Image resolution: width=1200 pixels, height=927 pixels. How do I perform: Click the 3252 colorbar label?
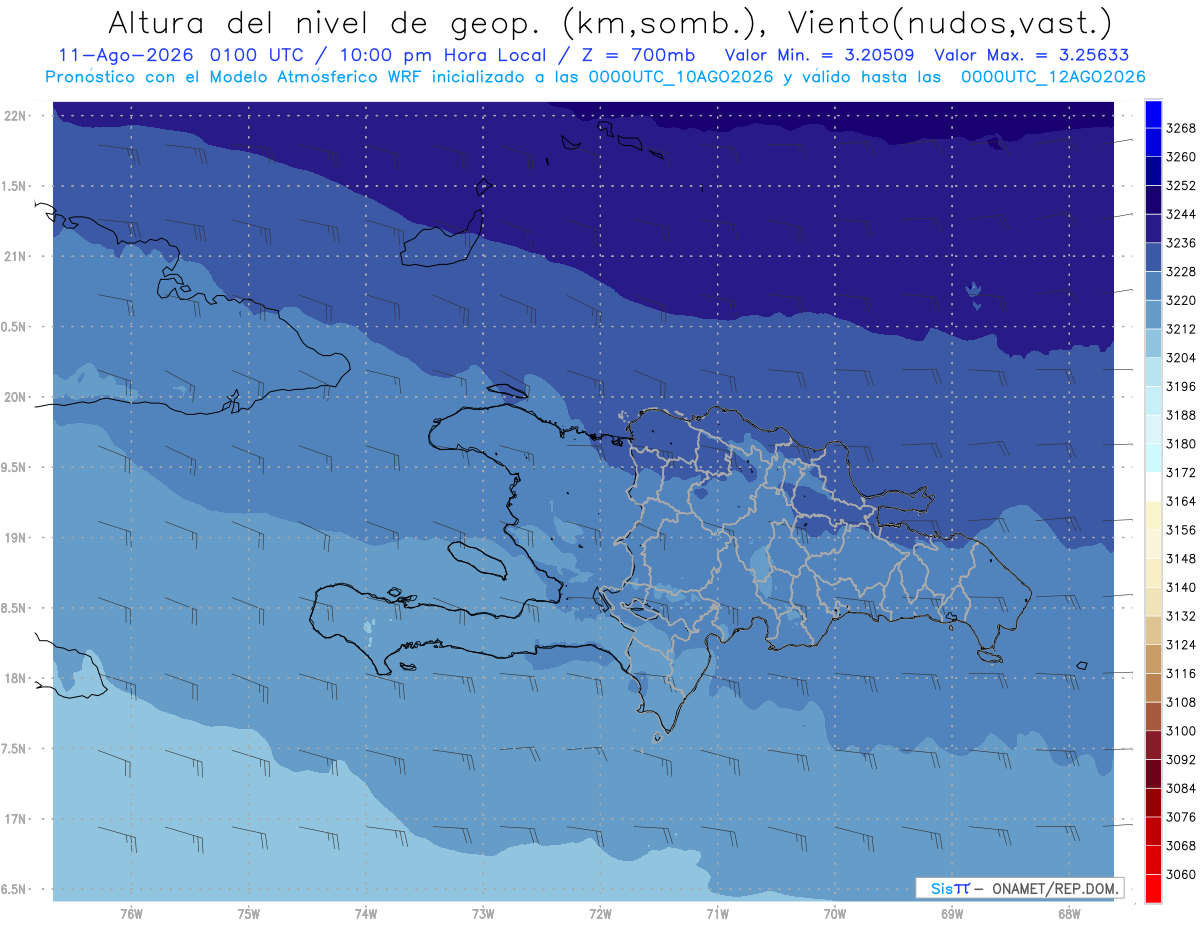click(x=1181, y=186)
